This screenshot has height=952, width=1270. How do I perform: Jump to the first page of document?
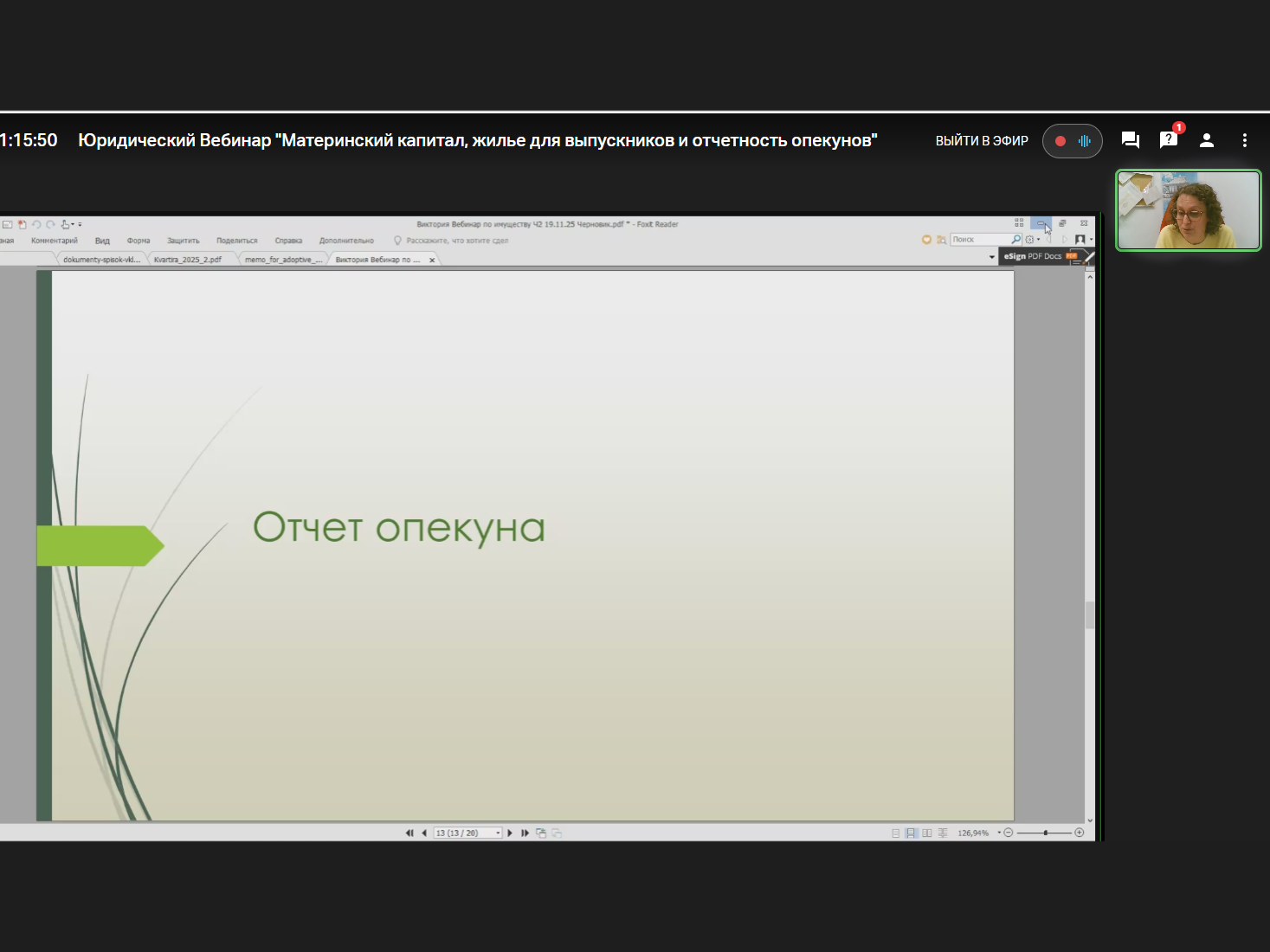409,833
